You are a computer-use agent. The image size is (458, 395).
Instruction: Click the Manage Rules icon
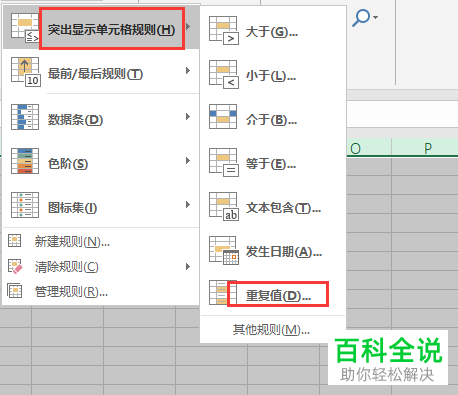click(15, 291)
